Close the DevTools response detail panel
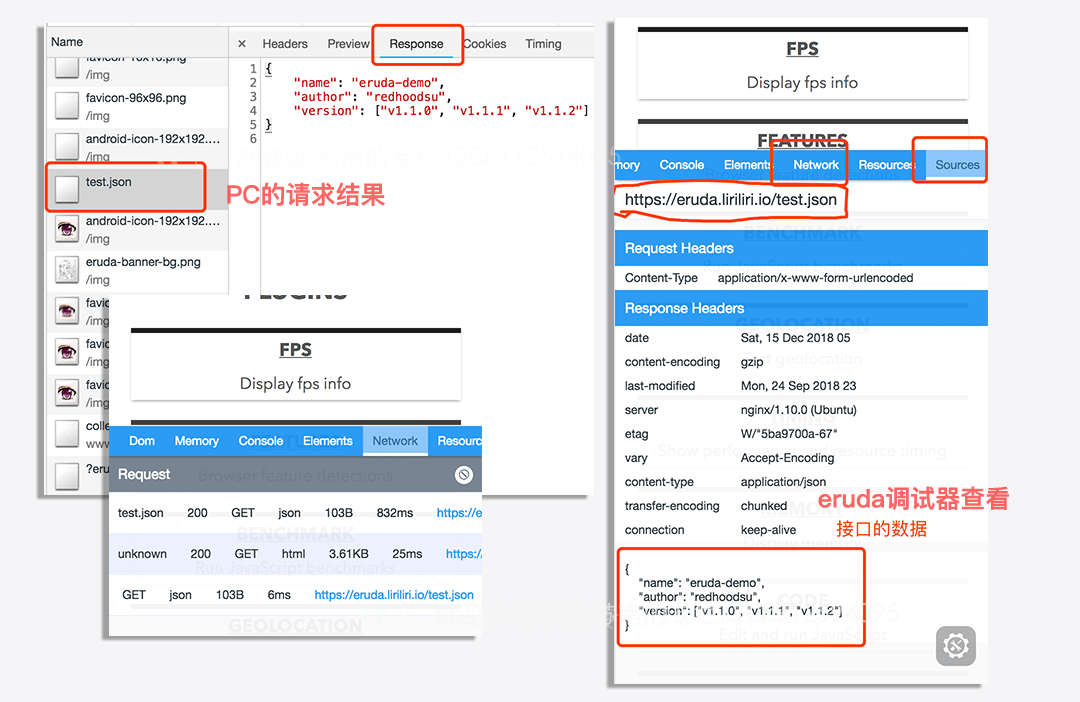 242,44
